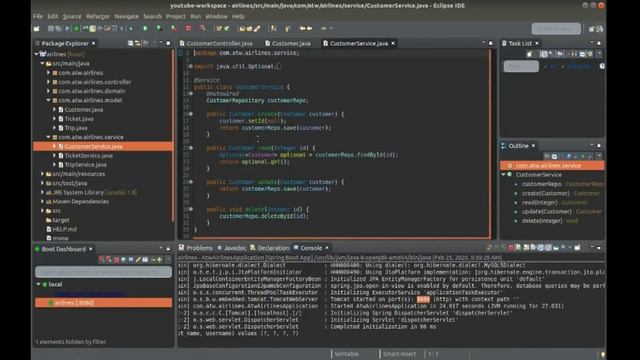
Task: Click the Quick Access search field
Action: [x=556, y=29]
